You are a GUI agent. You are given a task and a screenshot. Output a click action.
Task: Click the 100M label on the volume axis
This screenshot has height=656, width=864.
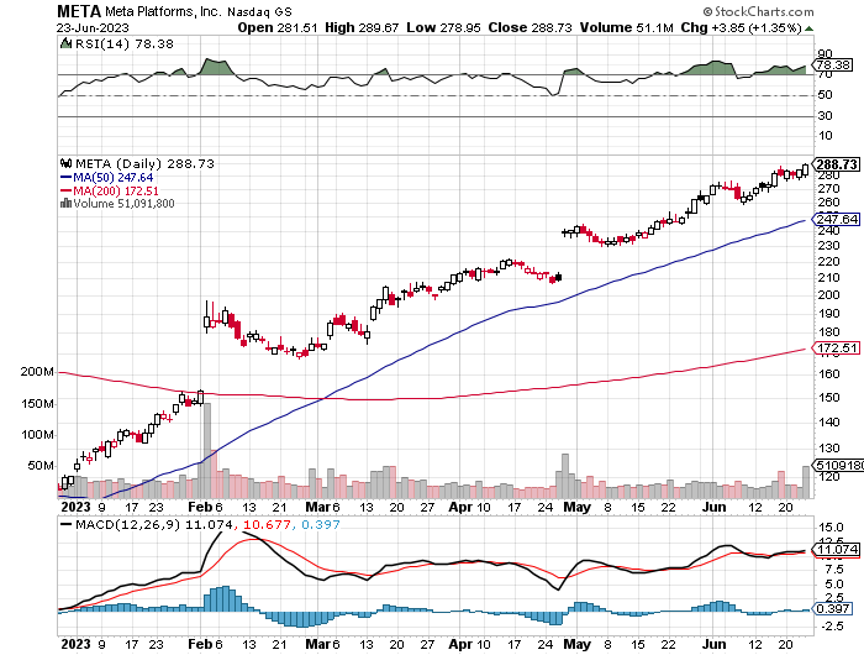point(37,435)
